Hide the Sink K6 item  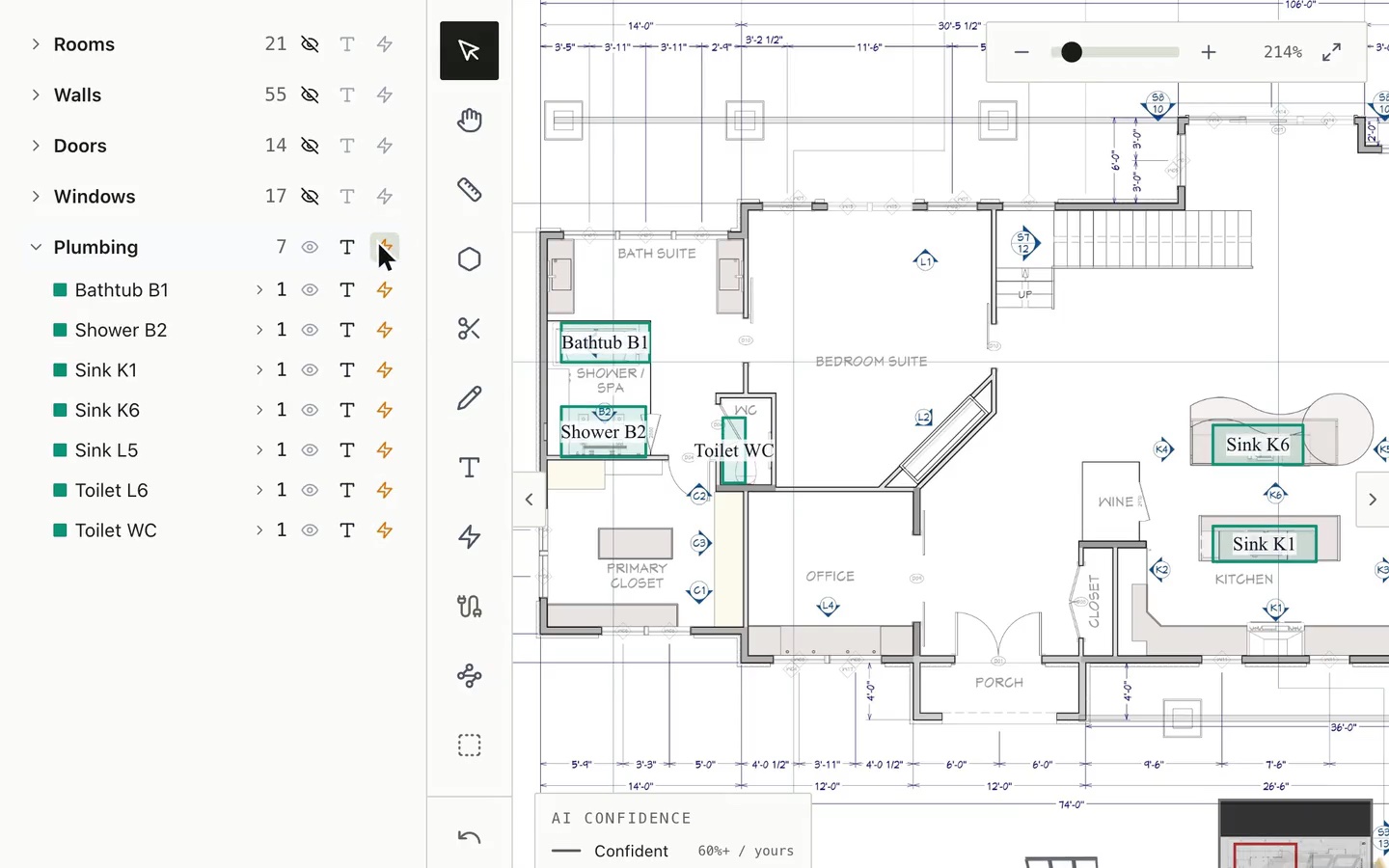310,410
